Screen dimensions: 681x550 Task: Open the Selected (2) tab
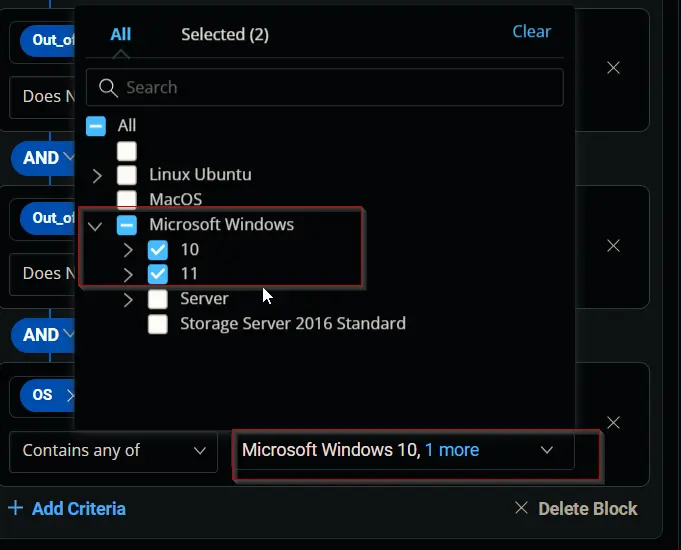point(225,34)
